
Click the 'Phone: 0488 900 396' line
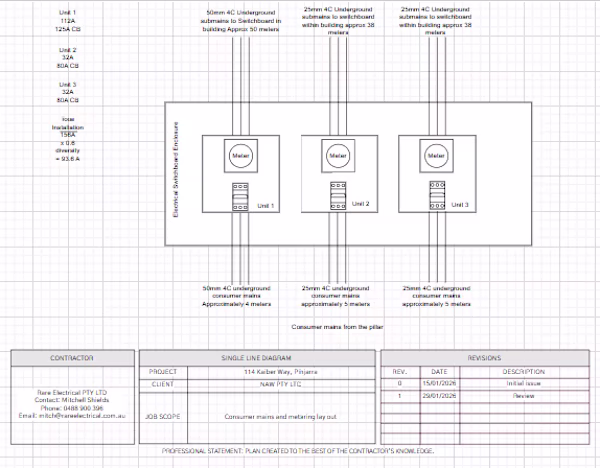point(72,408)
